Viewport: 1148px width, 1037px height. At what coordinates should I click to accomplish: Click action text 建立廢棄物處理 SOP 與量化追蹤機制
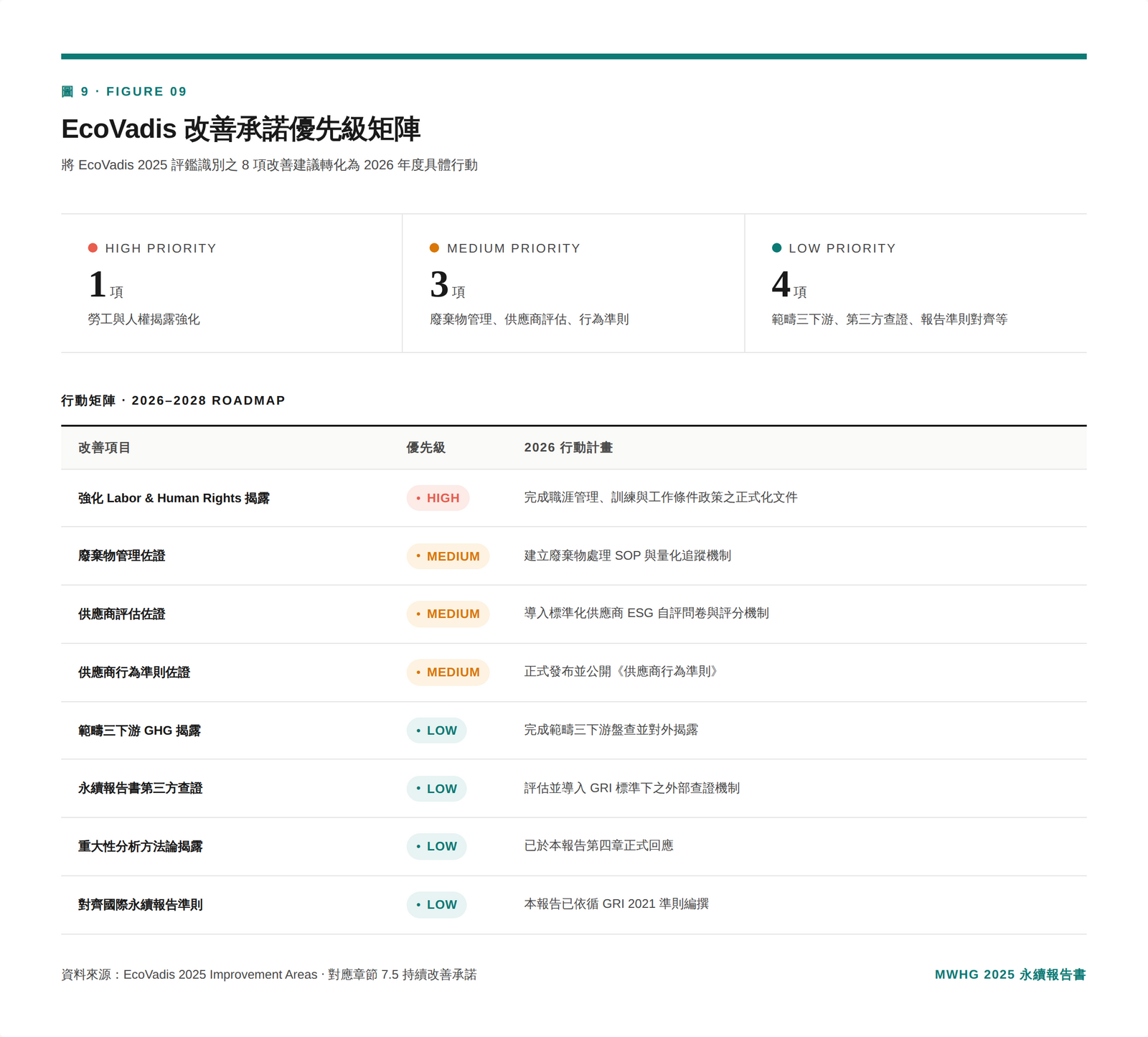click(627, 555)
